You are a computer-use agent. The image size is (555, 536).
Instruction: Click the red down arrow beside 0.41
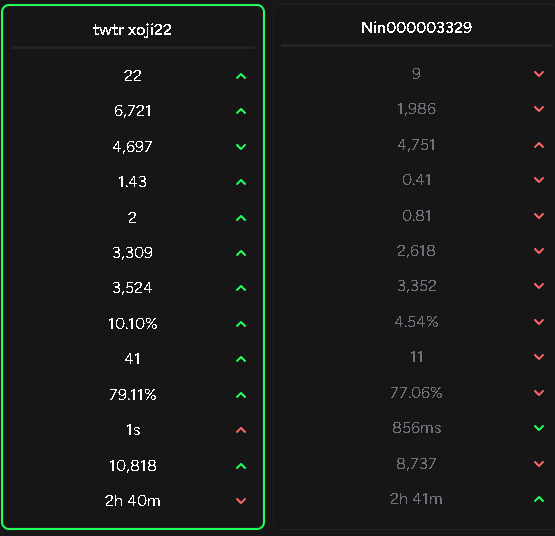(539, 180)
